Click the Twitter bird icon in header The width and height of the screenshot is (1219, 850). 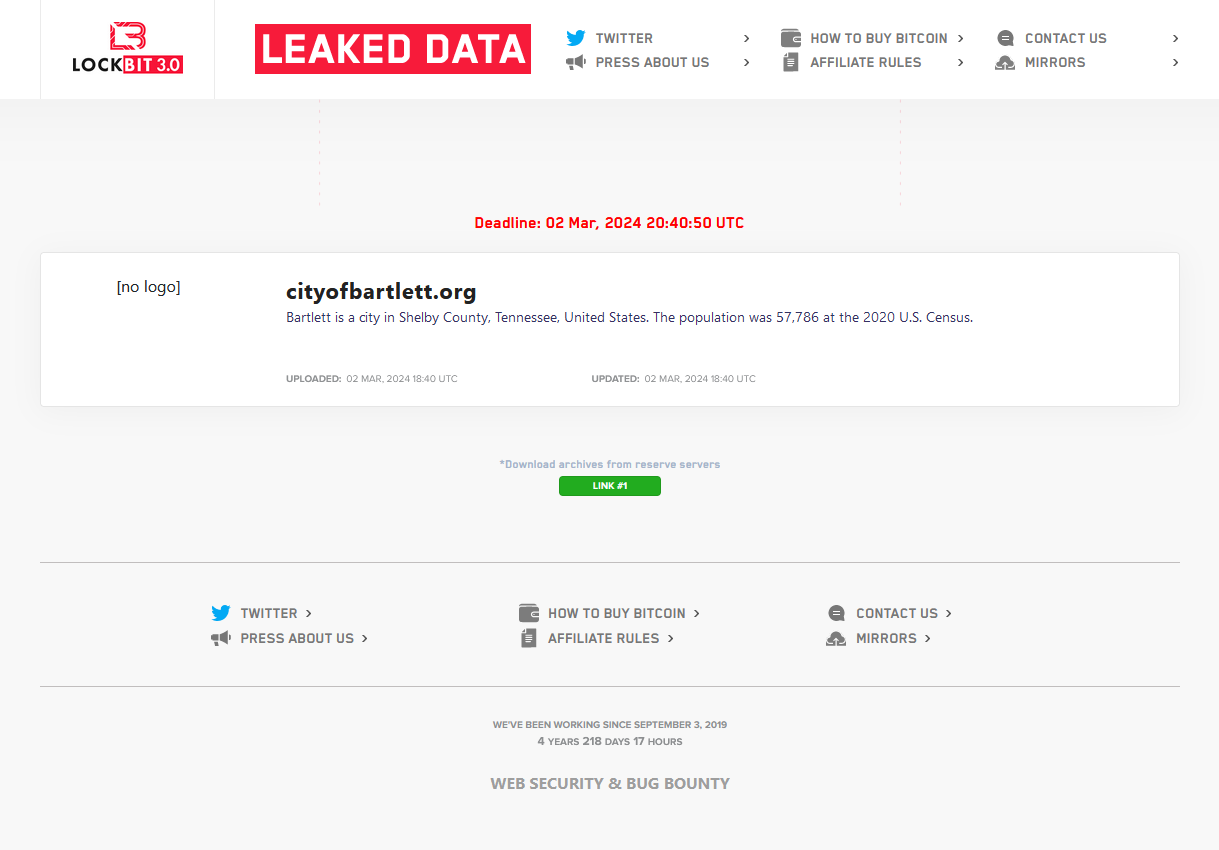coord(575,38)
